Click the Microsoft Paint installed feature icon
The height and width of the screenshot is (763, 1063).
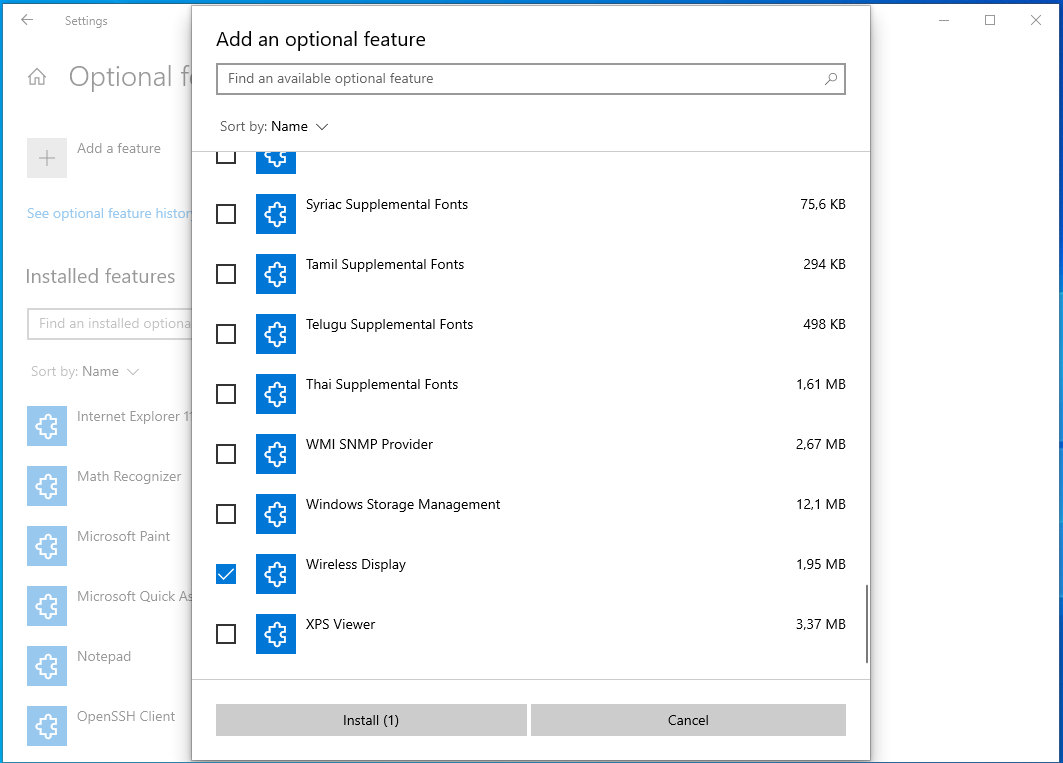[x=47, y=546]
